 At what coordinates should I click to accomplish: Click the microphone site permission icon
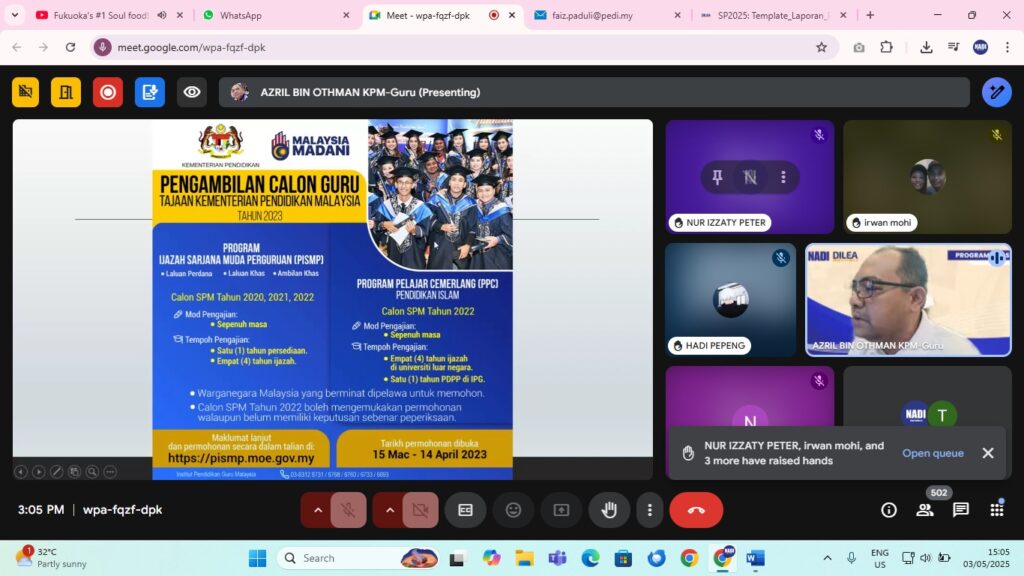pyautogui.click(x=102, y=47)
